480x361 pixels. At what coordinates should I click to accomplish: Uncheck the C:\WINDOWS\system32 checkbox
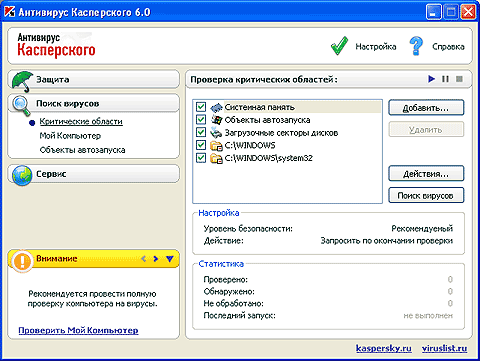pyautogui.click(x=201, y=157)
